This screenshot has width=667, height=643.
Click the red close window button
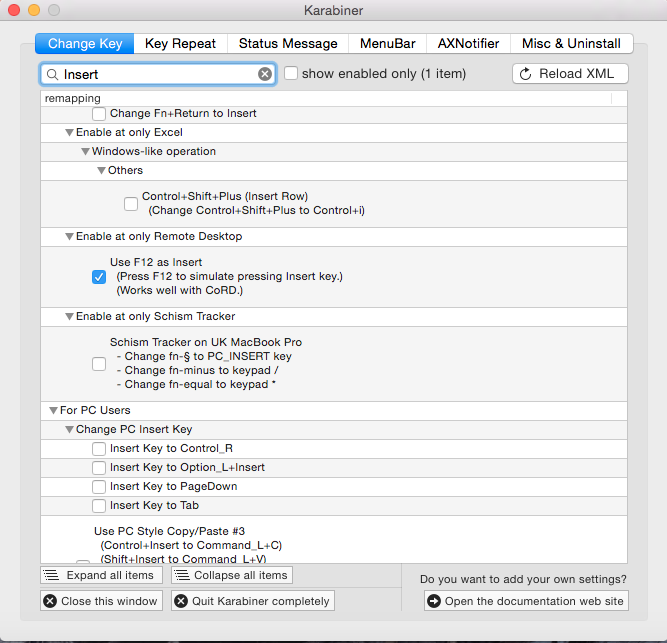14,10
